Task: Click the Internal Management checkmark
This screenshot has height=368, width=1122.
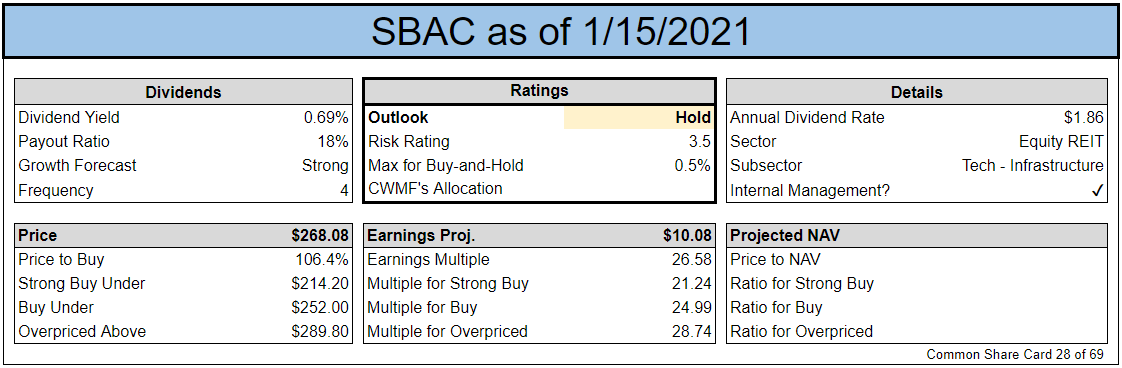Action: pyautogui.click(x=1098, y=191)
